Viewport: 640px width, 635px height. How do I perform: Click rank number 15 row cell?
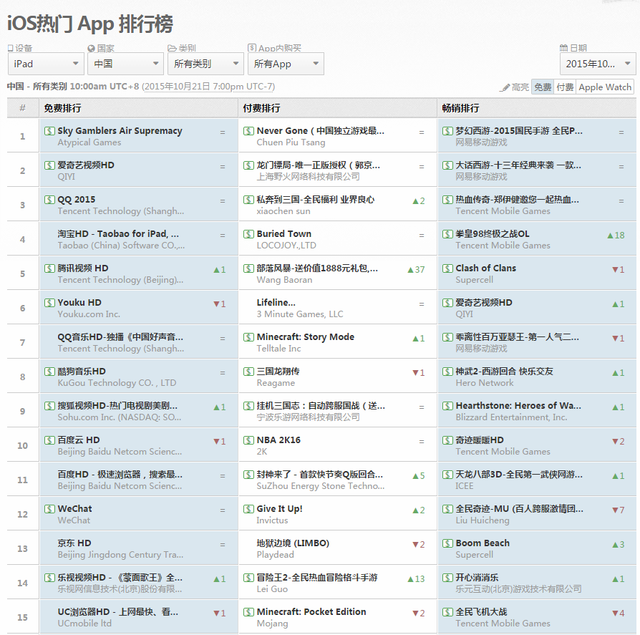click(22, 617)
